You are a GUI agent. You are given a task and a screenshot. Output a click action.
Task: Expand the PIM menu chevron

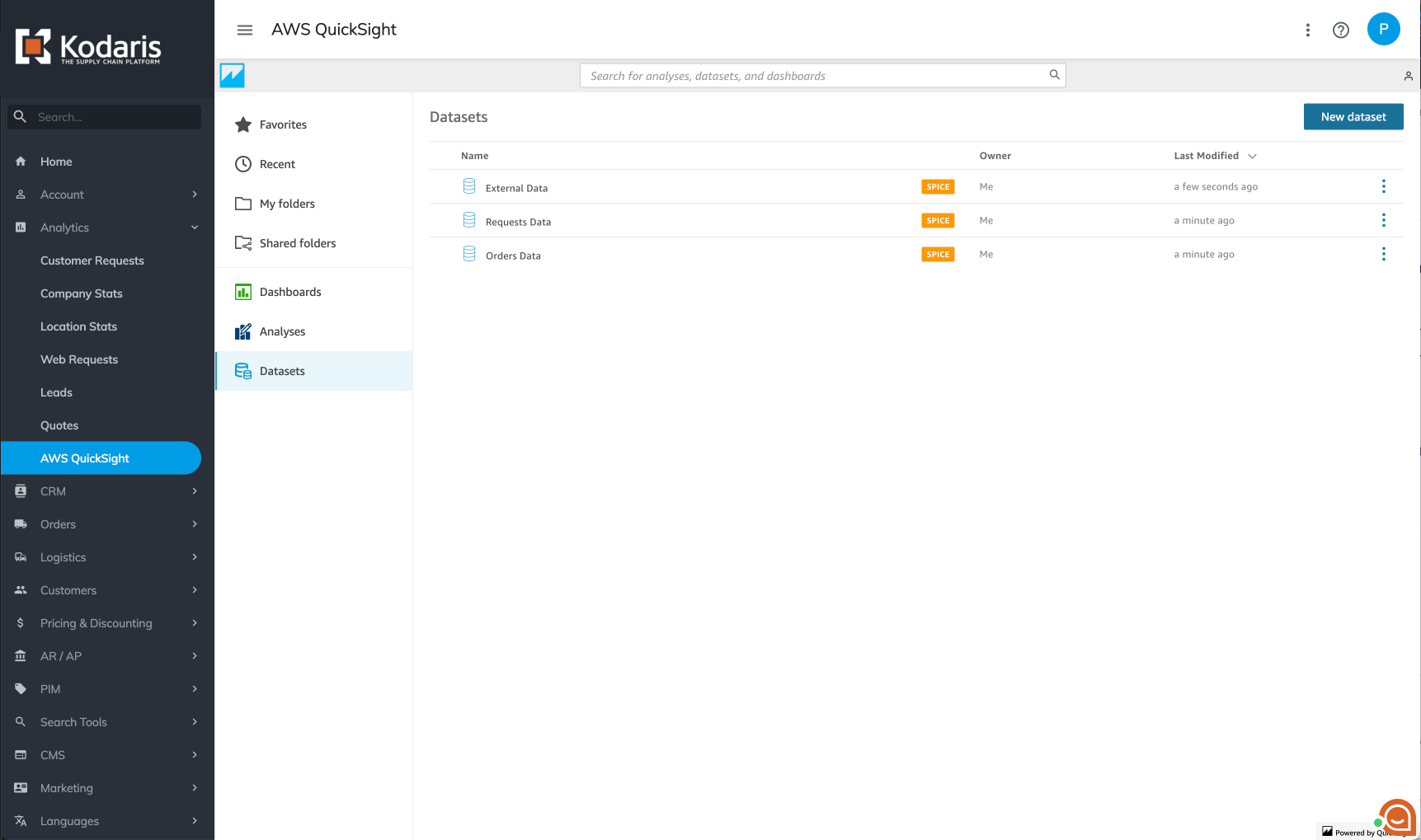point(195,689)
